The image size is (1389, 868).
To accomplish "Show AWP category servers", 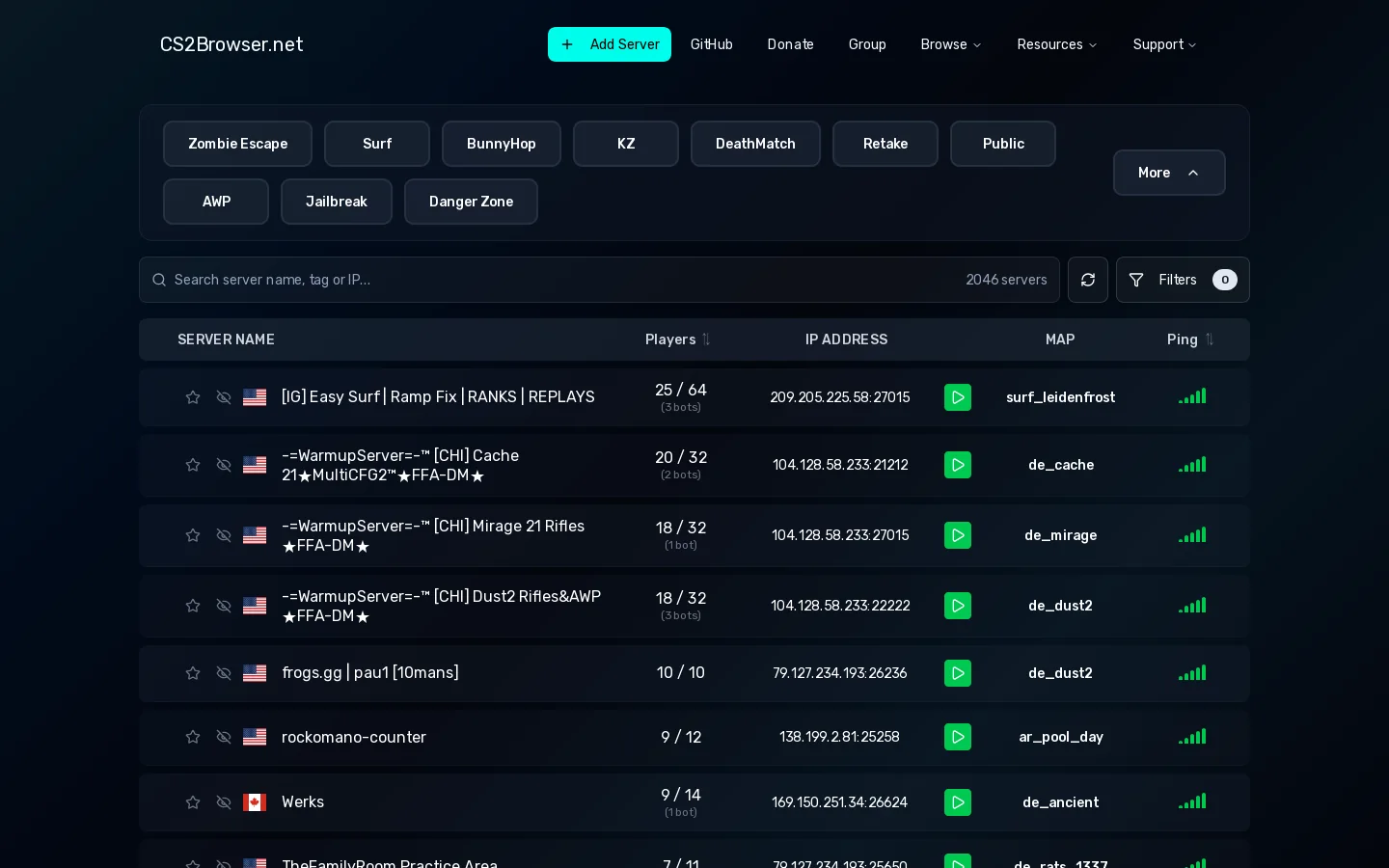I will click(216, 202).
